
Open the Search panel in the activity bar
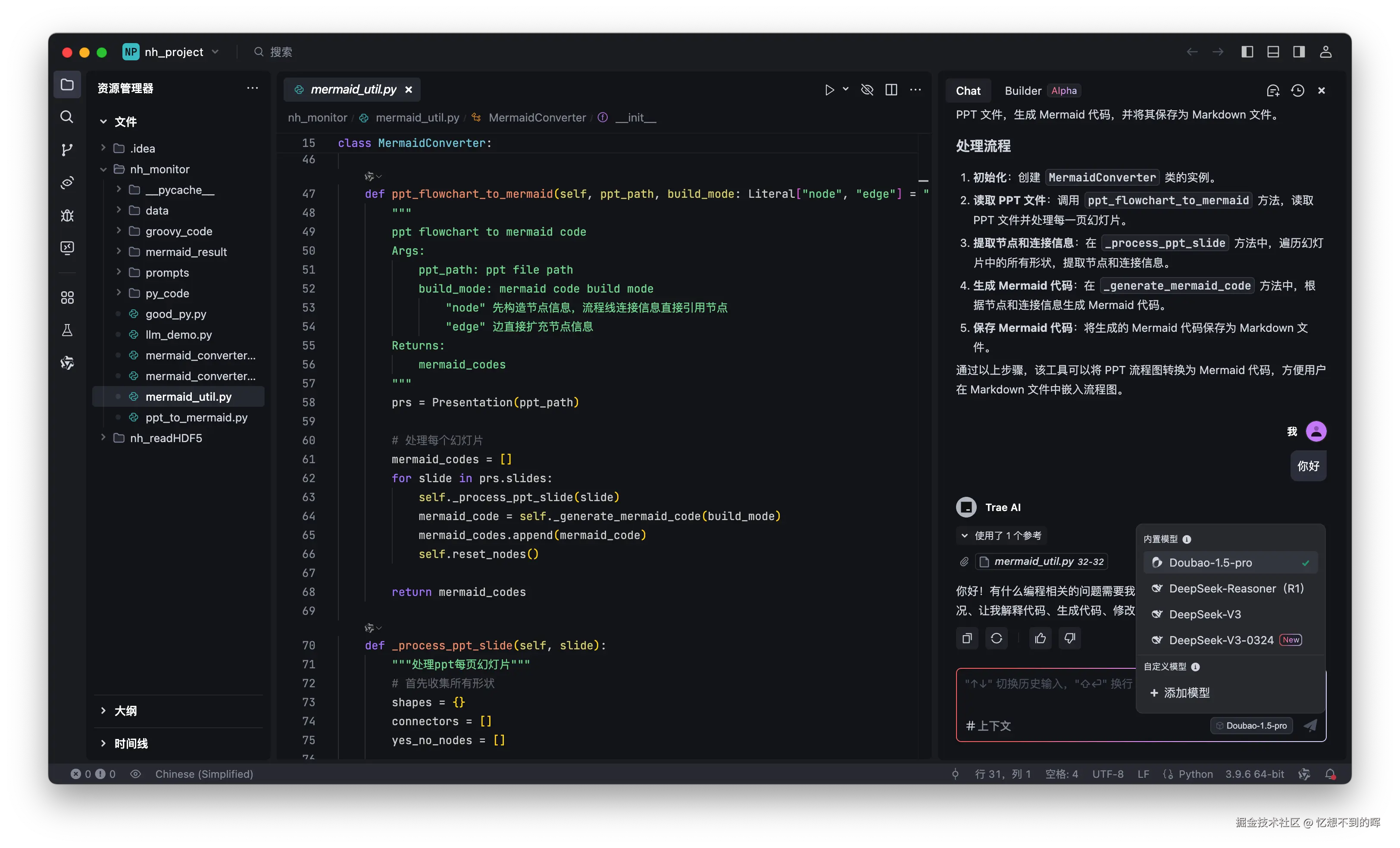pos(67,117)
